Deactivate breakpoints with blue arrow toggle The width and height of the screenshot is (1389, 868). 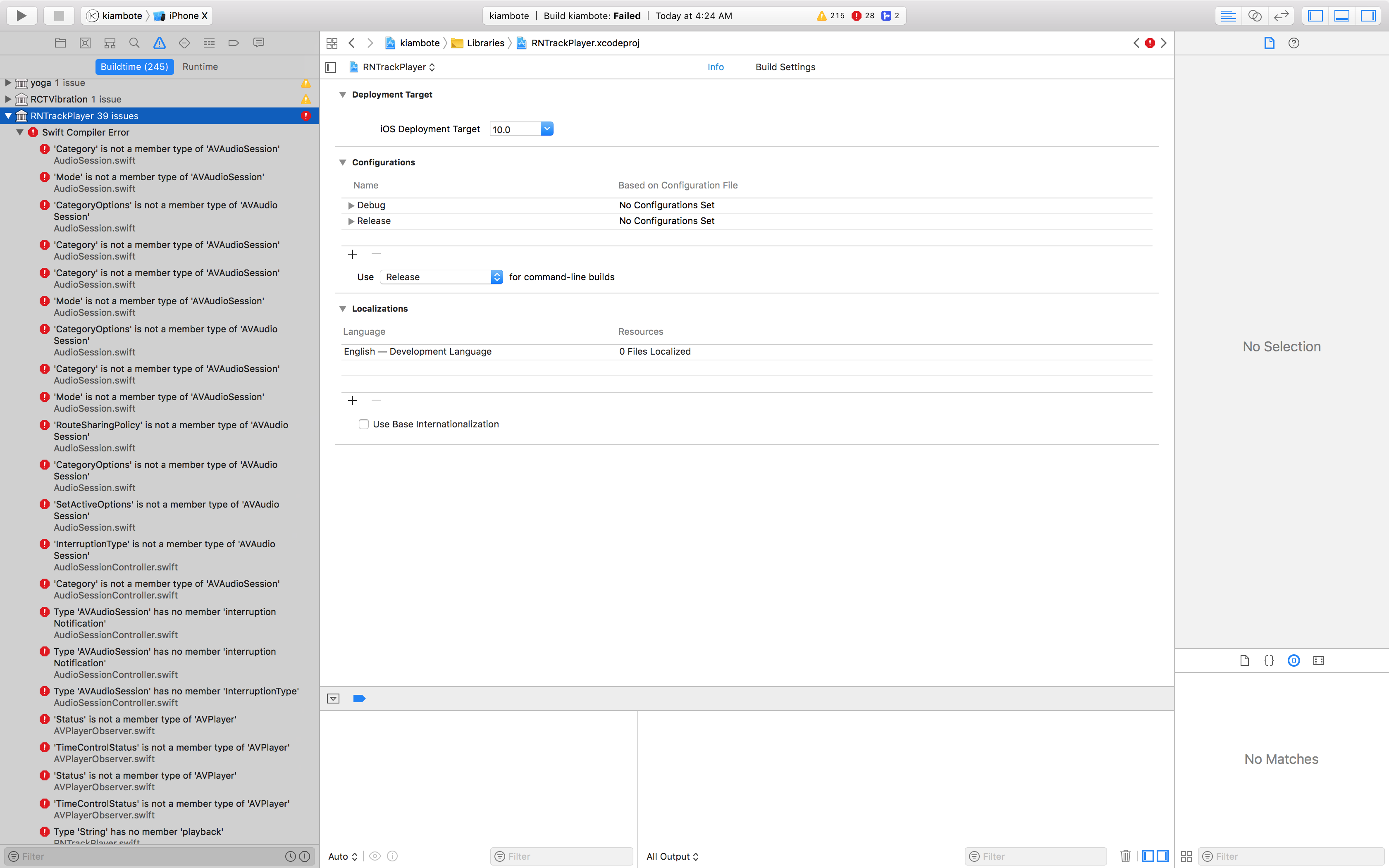click(x=359, y=698)
